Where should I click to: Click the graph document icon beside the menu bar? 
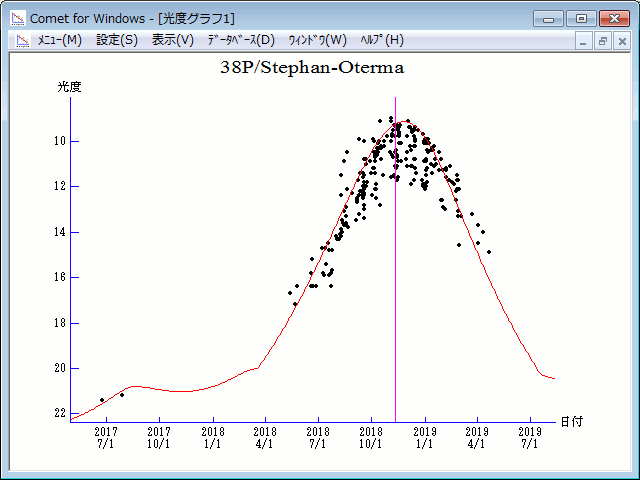[21, 40]
